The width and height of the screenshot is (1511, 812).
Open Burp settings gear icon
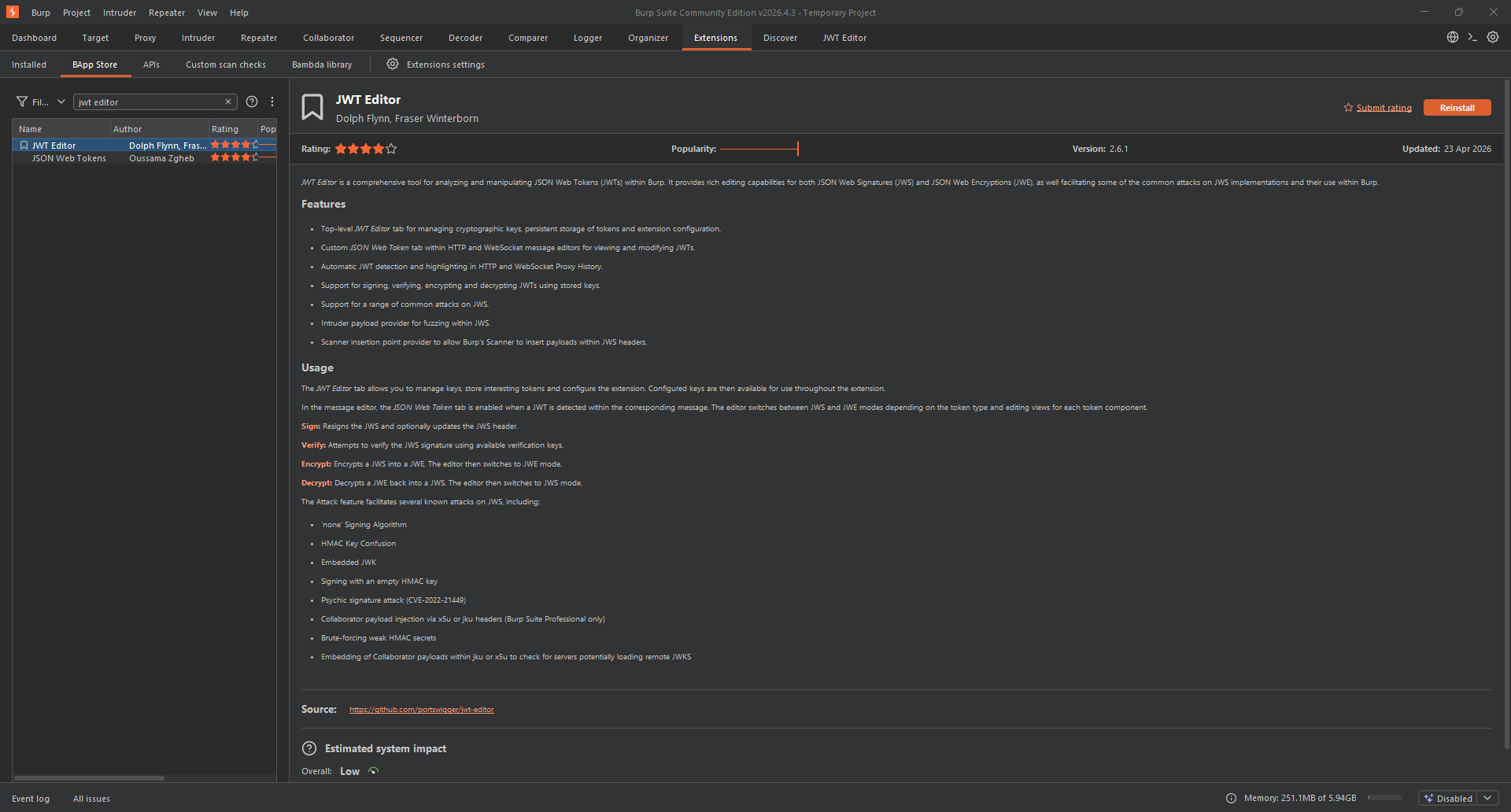[x=1493, y=37]
